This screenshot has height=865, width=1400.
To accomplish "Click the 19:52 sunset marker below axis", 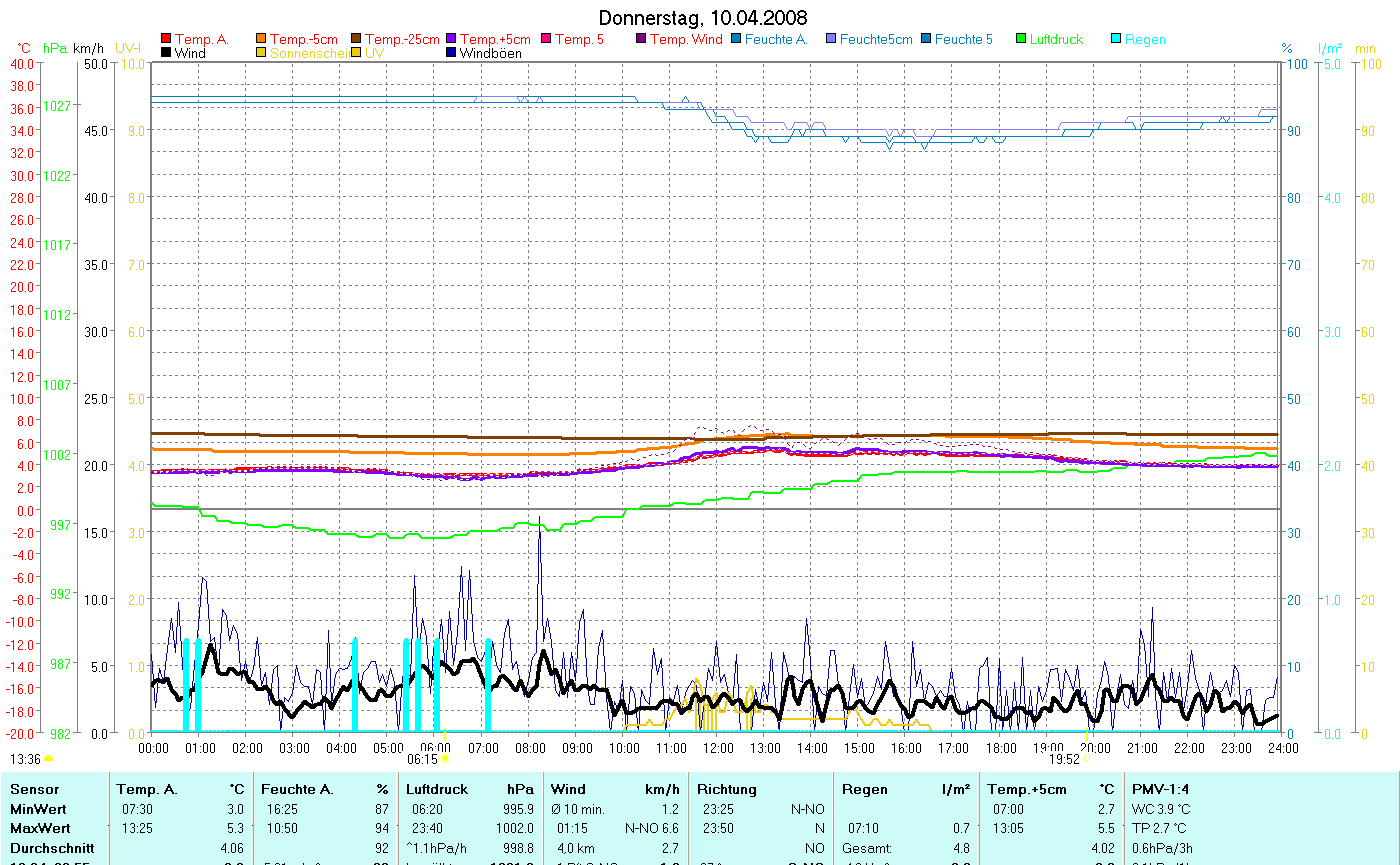I will click(x=1064, y=760).
